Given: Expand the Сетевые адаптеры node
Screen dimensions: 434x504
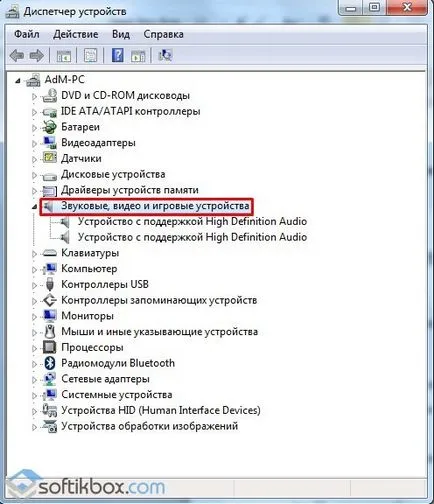Looking at the screenshot, I should point(34,380).
